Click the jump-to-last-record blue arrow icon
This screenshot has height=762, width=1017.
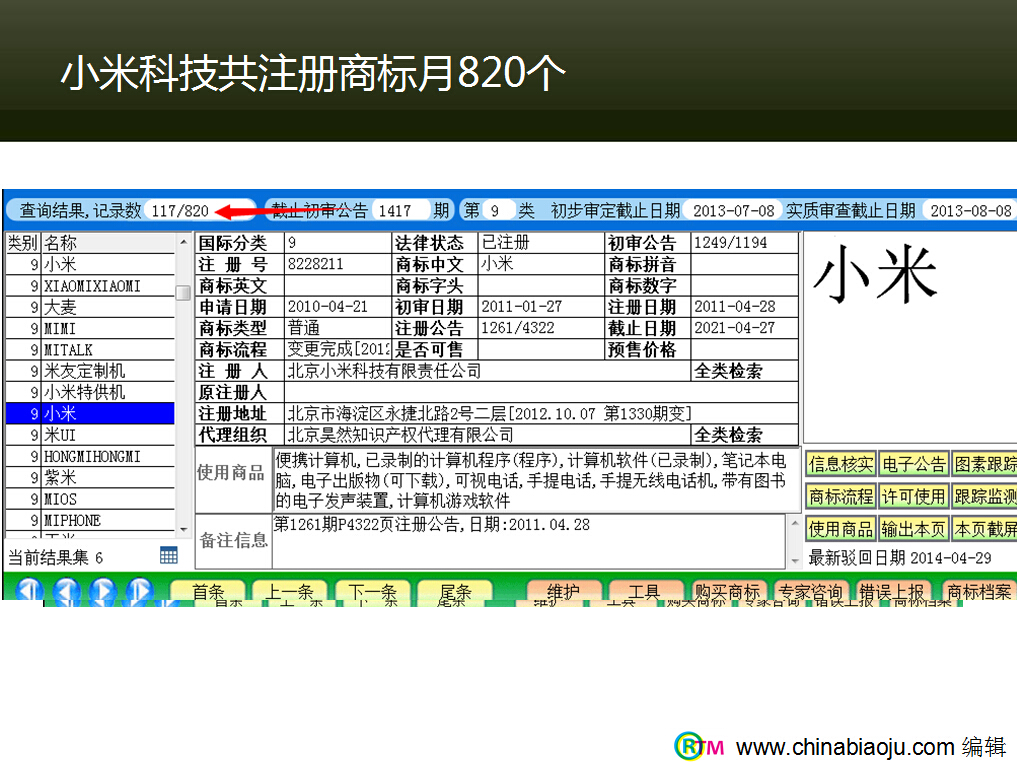coord(140,589)
